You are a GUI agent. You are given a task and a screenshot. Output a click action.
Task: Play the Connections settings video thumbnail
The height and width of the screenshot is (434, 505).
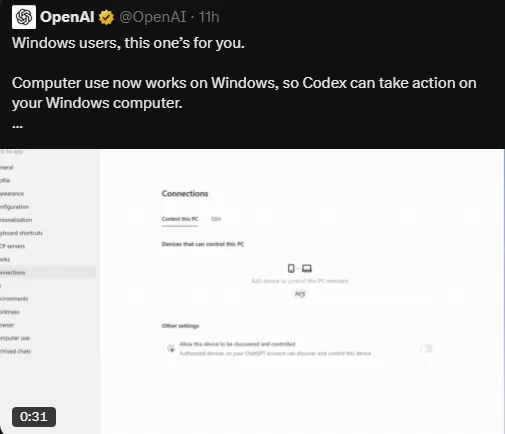[252, 291]
